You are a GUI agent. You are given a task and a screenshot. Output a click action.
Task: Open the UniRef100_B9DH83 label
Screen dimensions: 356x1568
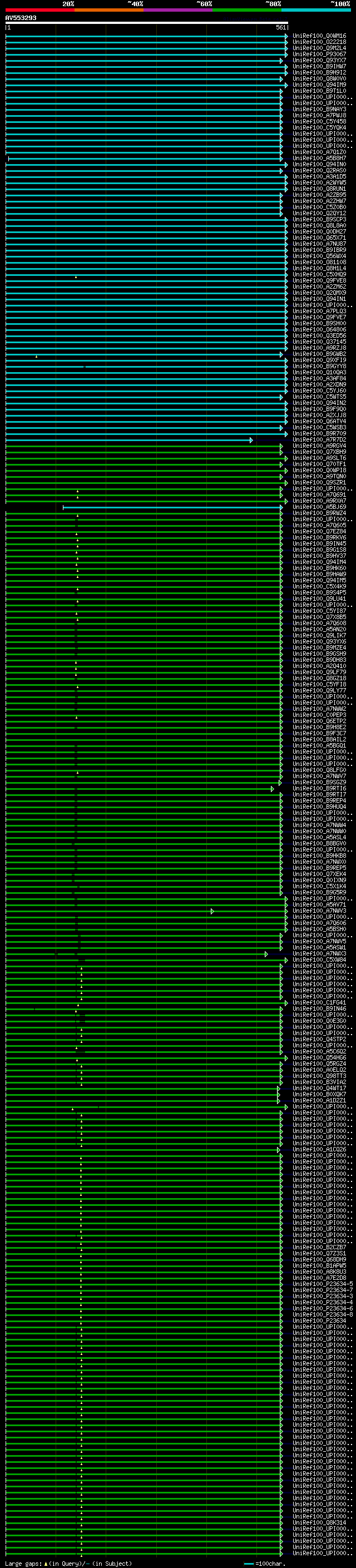[x=319, y=660]
